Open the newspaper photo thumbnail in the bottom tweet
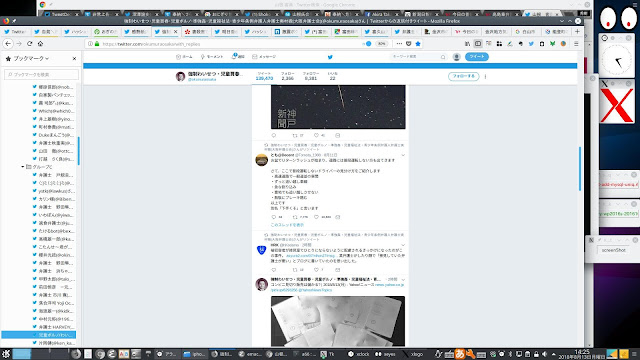The image size is (640, 360). [338, 321]
